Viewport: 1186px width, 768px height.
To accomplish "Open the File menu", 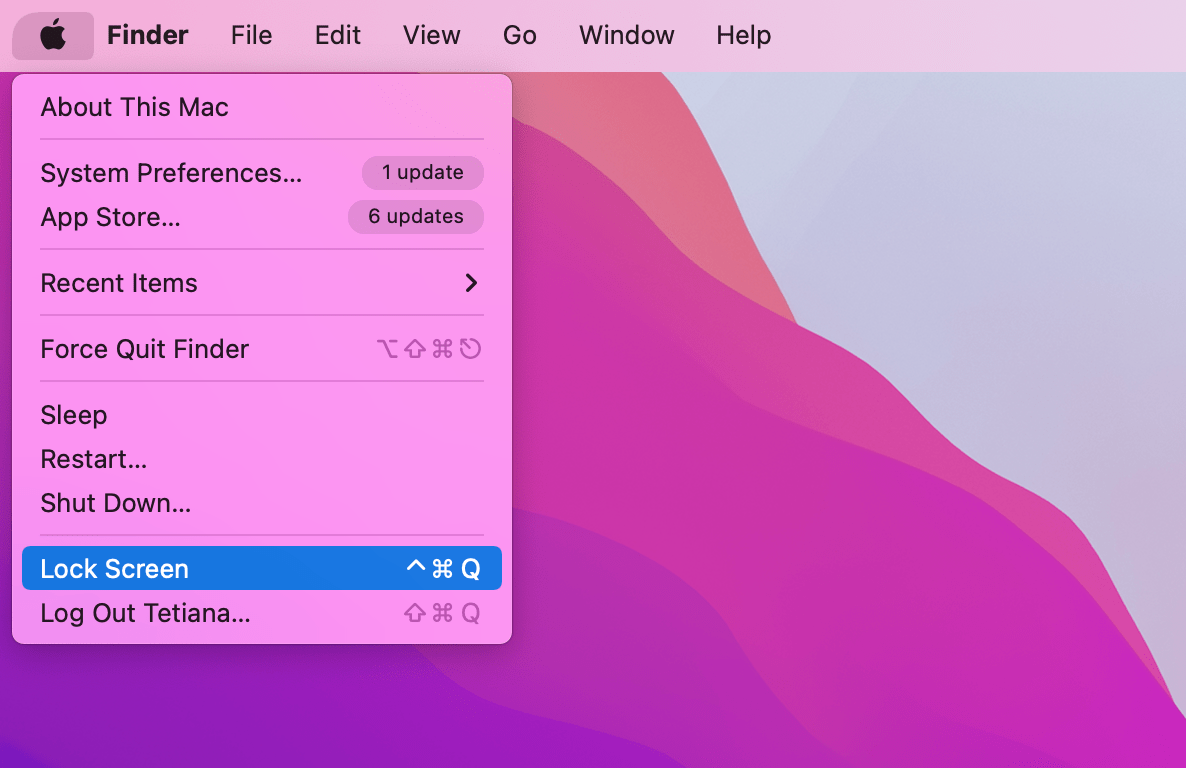I will tap(250, 35).
